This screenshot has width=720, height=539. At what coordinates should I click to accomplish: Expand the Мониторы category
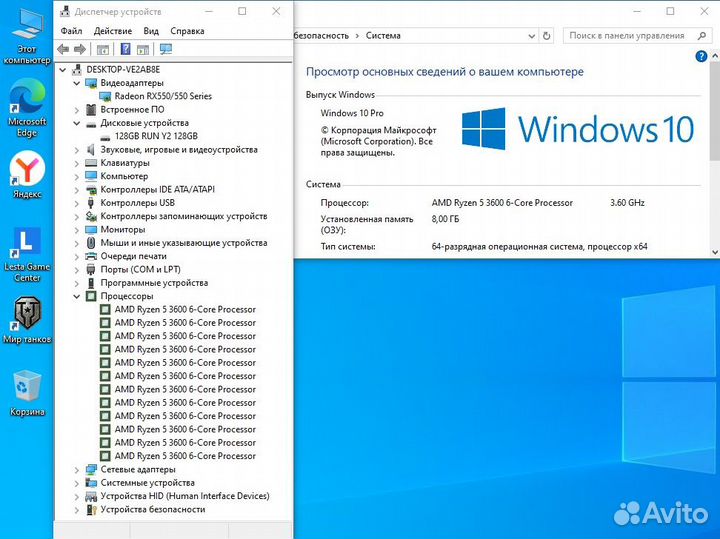click(x=77, y=230)
